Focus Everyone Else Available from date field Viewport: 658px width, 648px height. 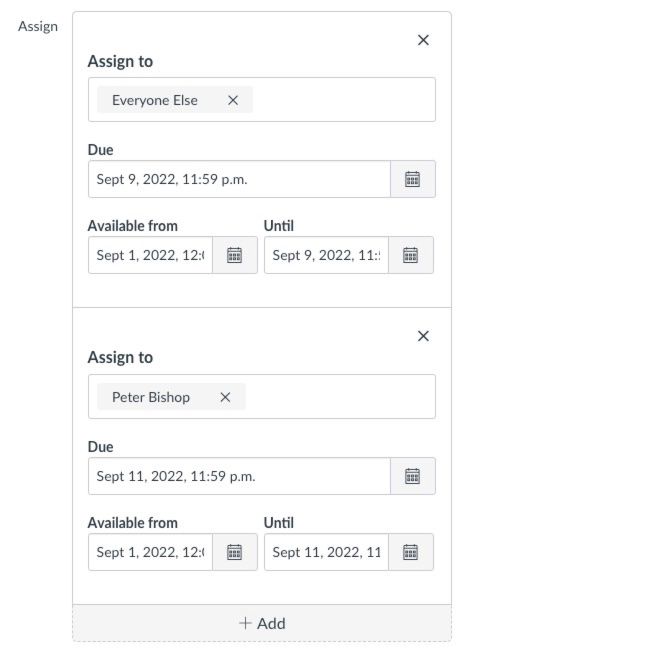click(x=150, y=255)
